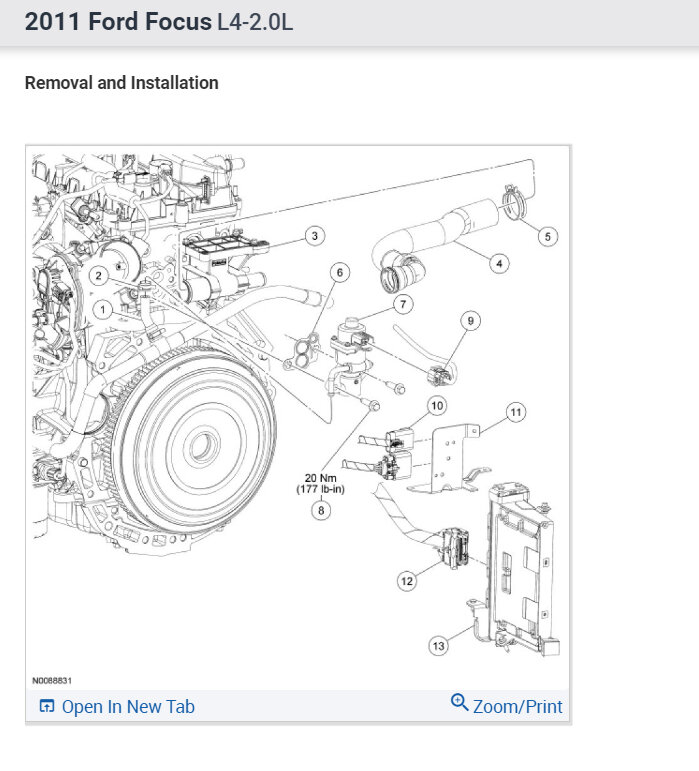Click the magnifier zoom icon
The image size is (699, 771).
point(459,702)
